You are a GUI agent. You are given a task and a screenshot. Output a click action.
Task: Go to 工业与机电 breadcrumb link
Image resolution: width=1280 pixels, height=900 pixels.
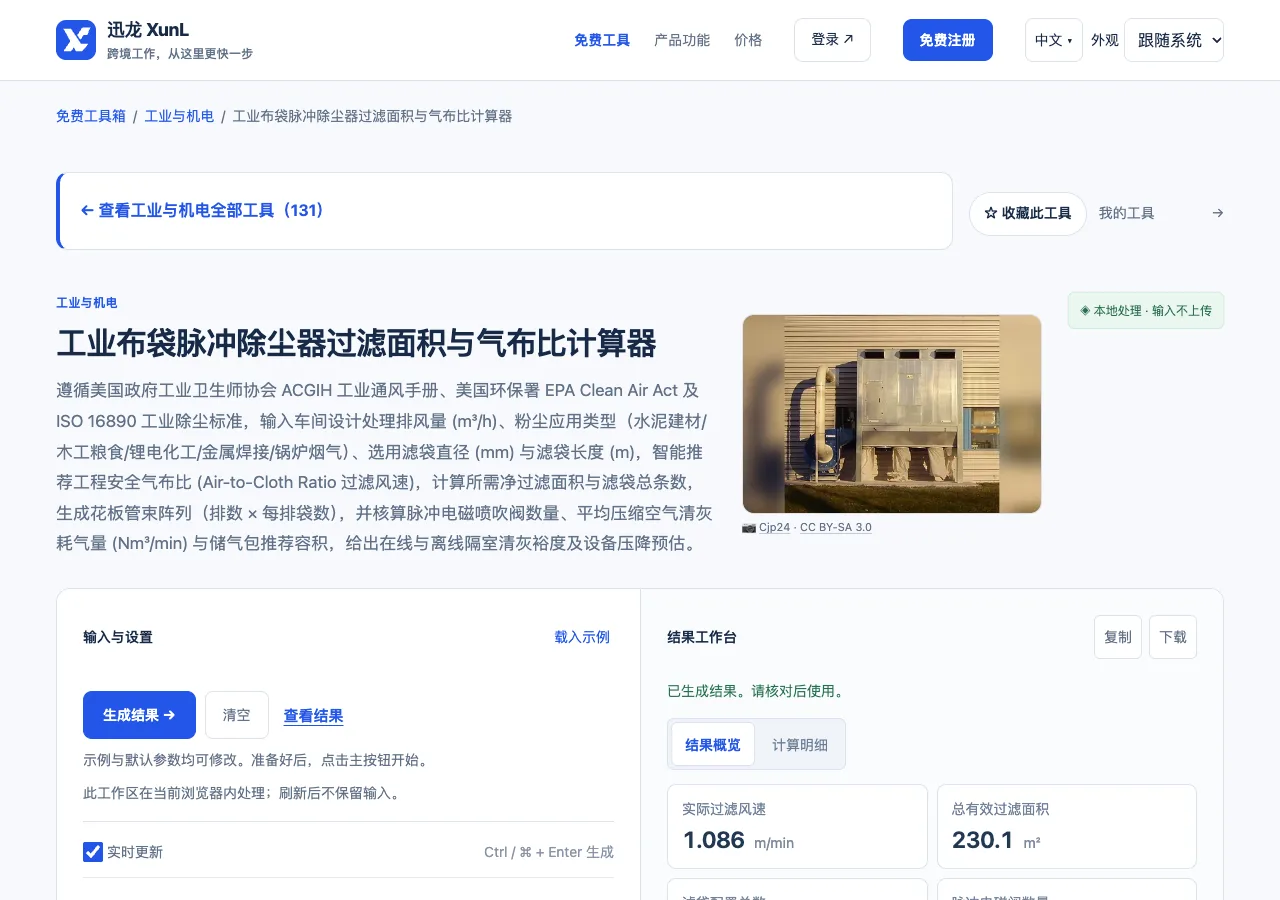tap(179, 116)
